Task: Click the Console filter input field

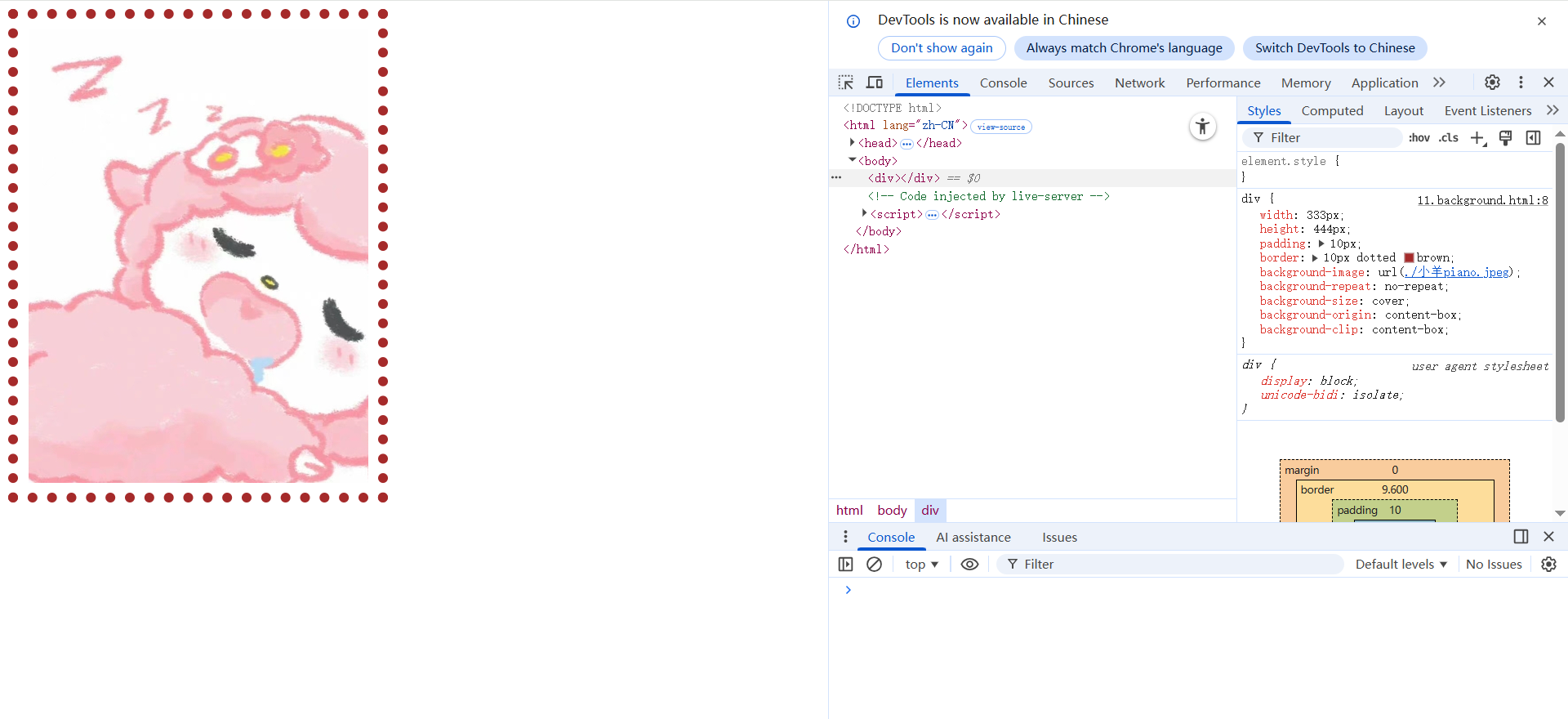Action: [1169, 565]
